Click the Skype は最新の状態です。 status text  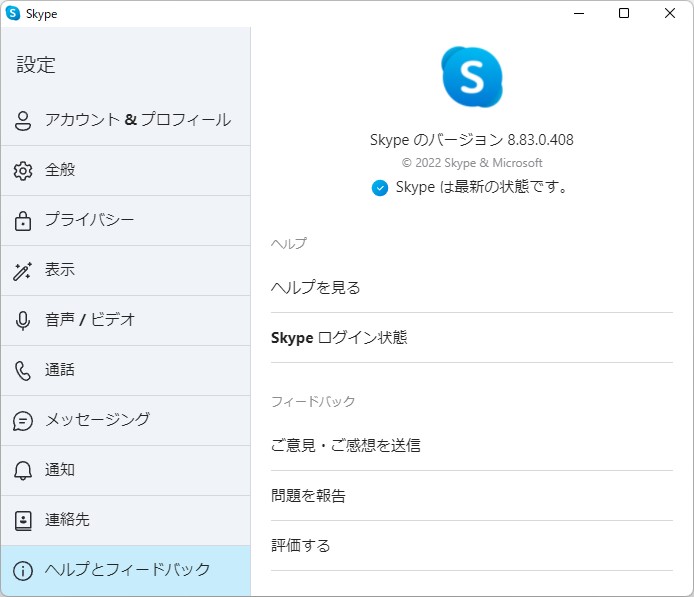click(482, 187)
